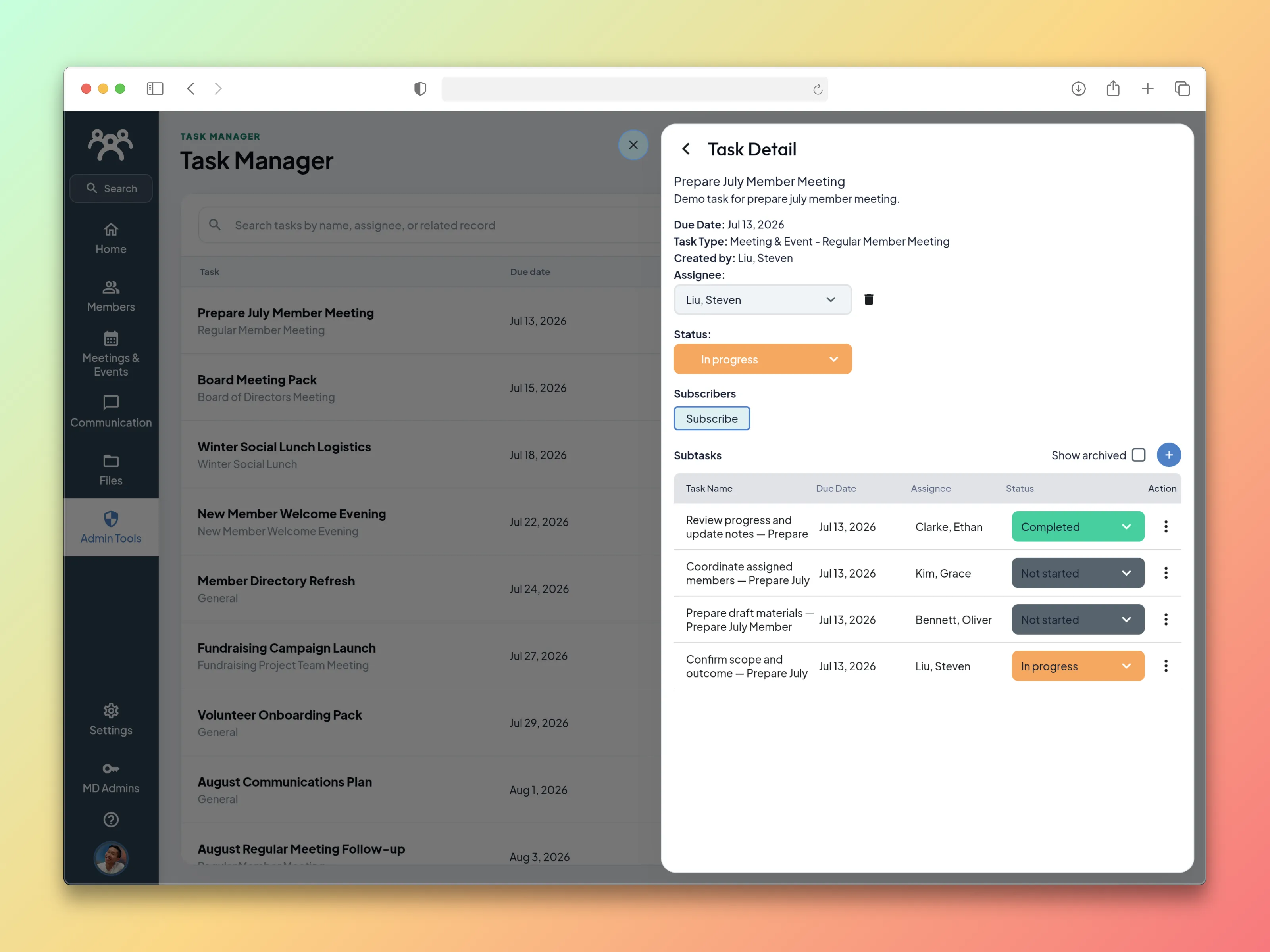
Task: Click the browser address bar
Action: [x=635, y=89]
